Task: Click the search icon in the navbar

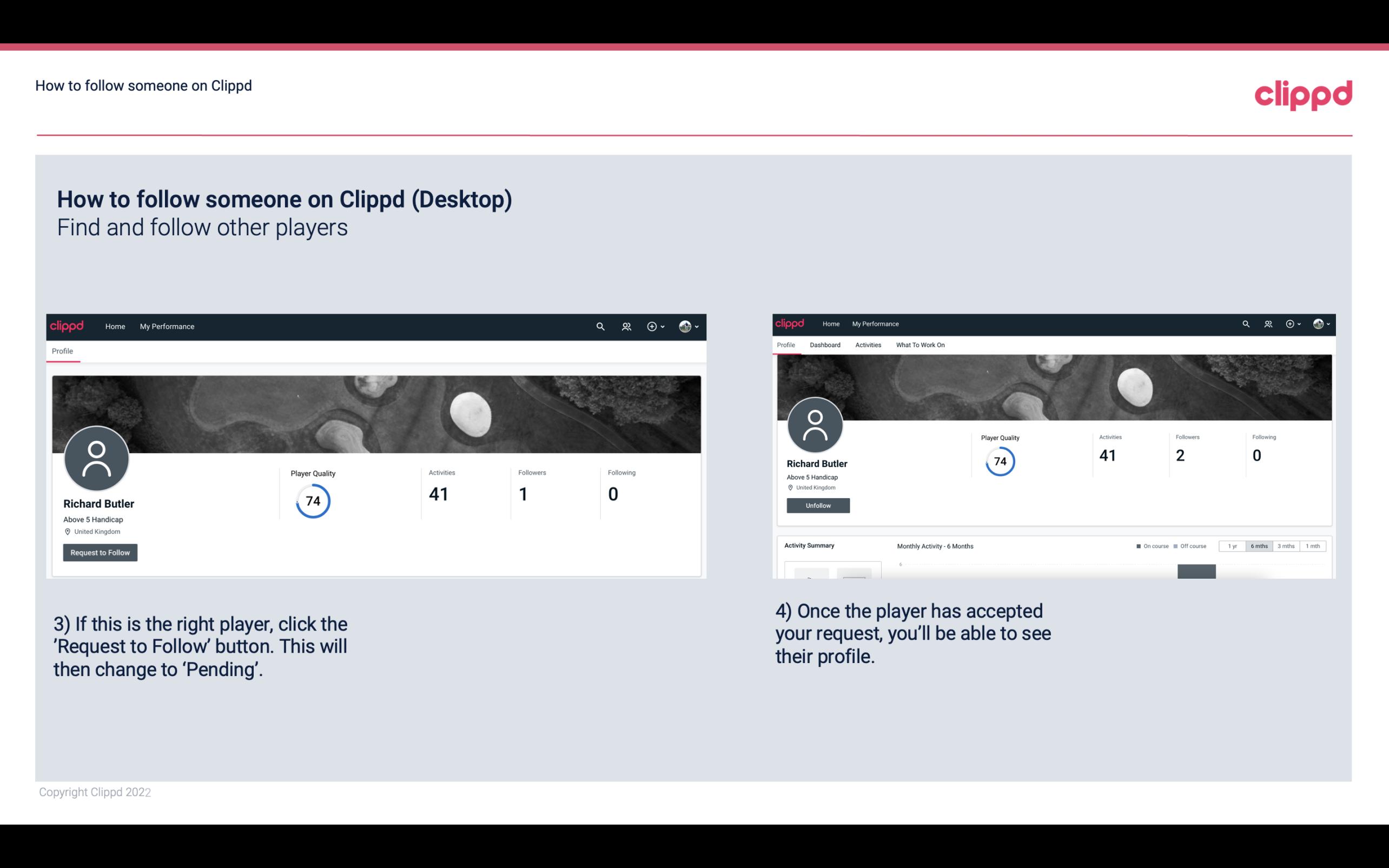Action: 598,326
